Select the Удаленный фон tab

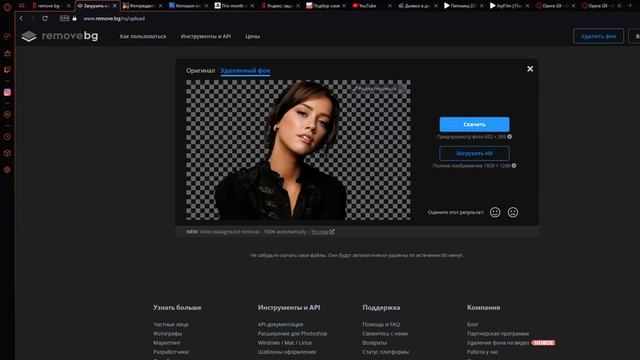pos(245,71)
